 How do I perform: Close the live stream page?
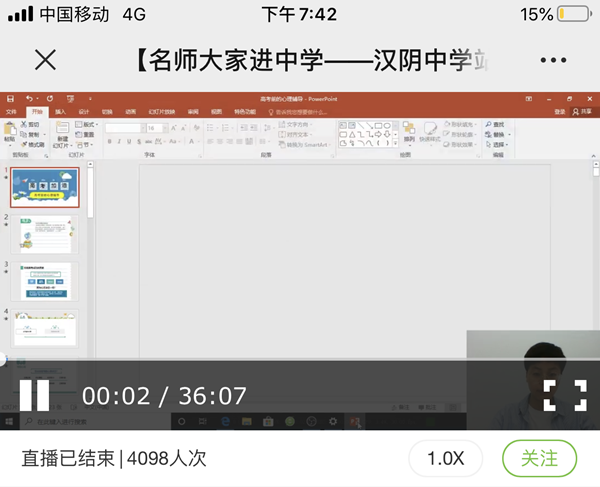coord(45,60)
